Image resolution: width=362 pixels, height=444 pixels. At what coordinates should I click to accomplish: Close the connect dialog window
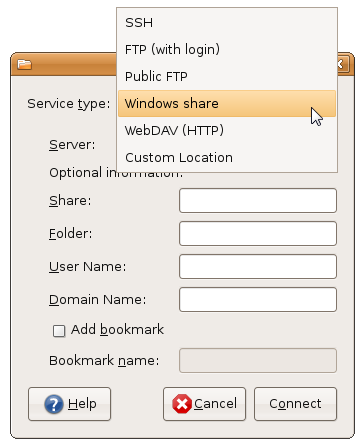coord(343,64)
